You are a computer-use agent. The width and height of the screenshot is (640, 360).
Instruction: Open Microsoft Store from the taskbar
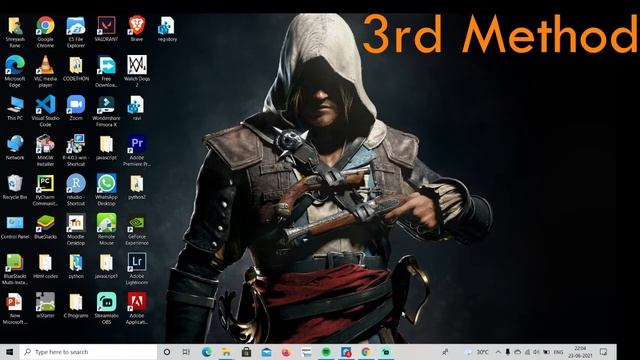pos(246,352)
